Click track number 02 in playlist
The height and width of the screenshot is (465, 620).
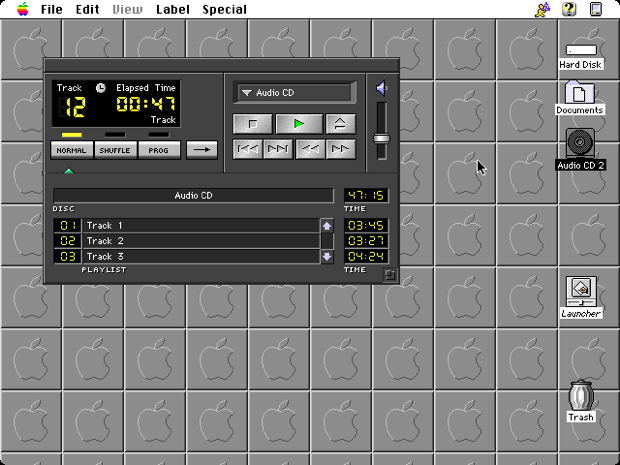[68, 241]
